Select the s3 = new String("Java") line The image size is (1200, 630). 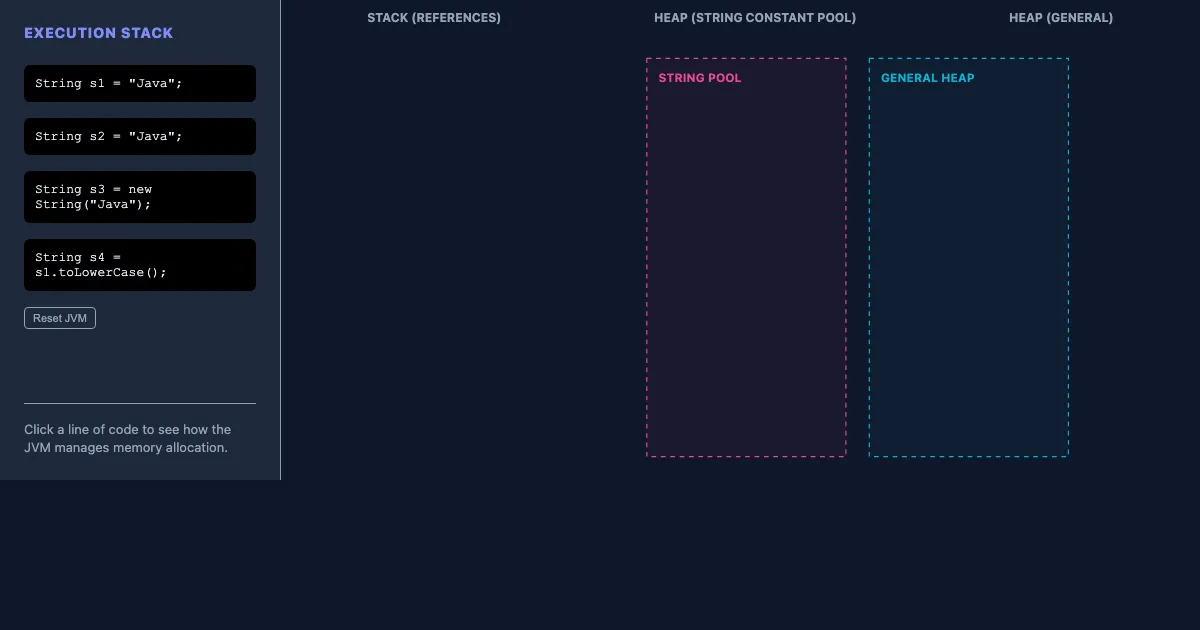[x=140, y=197]
